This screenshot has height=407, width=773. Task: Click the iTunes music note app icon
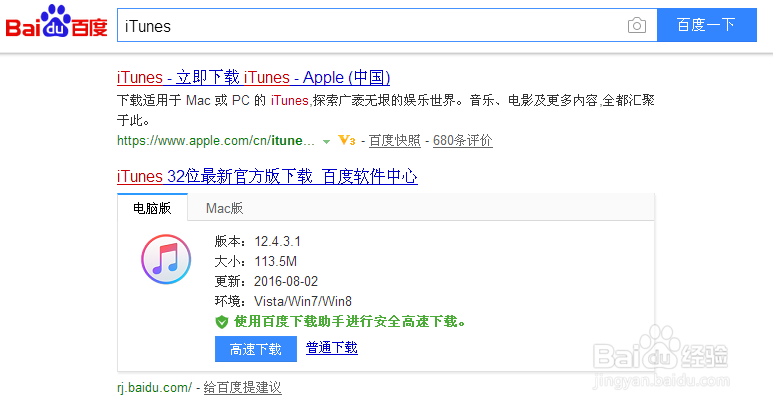point(166,259)
